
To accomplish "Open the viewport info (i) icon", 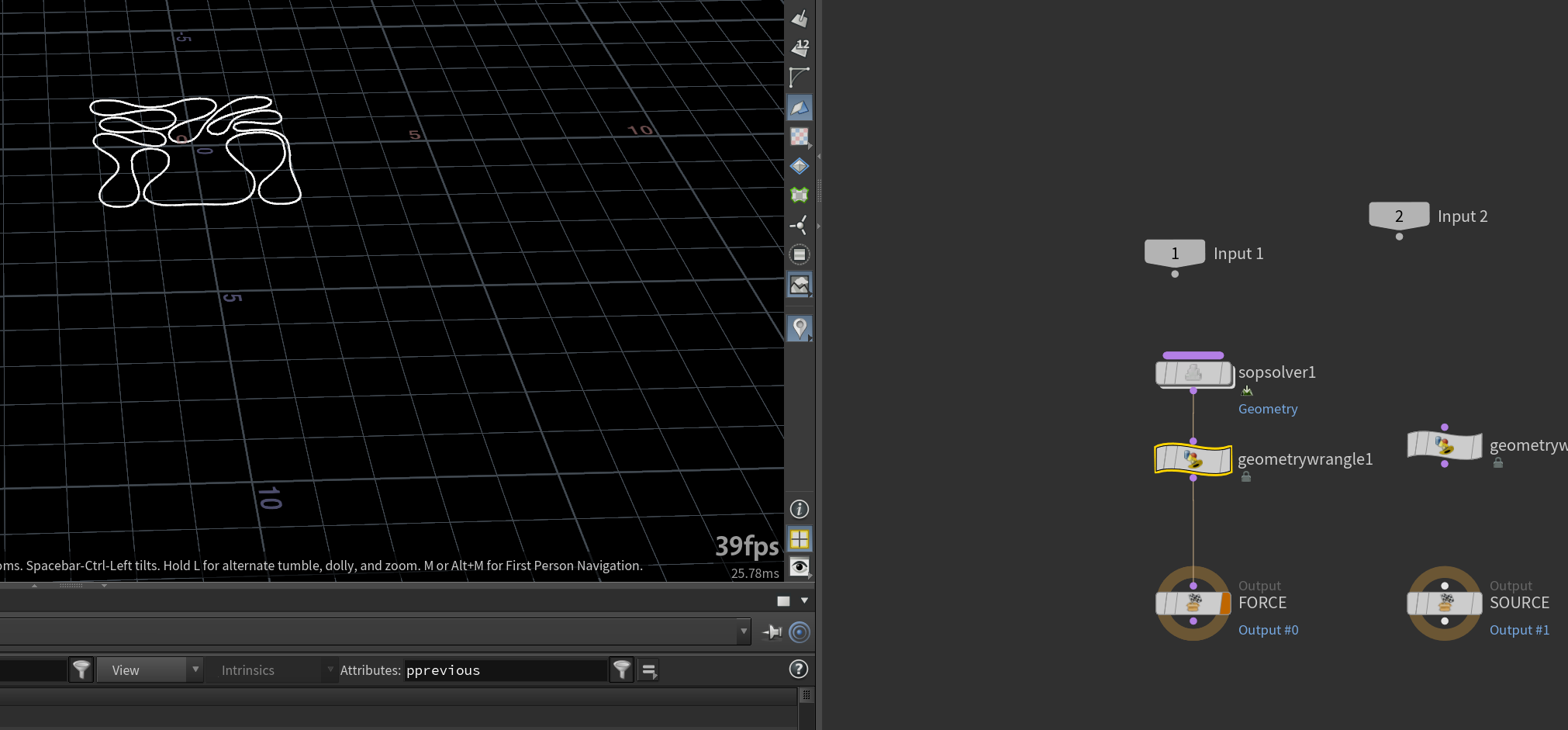I will coord(800,509).
